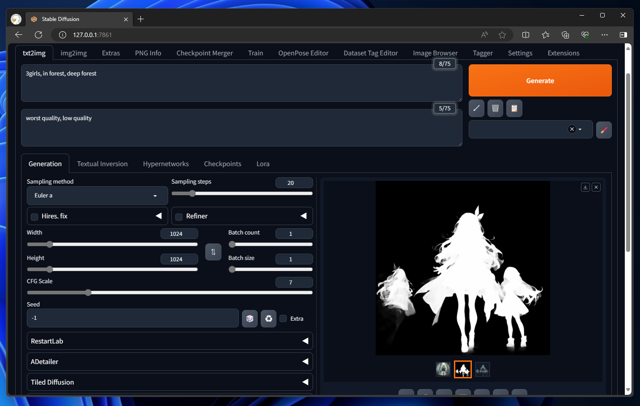This screenshot has height=406, width=640.
Task: Click the Batch count slider
Action: (x=271, y=244)
